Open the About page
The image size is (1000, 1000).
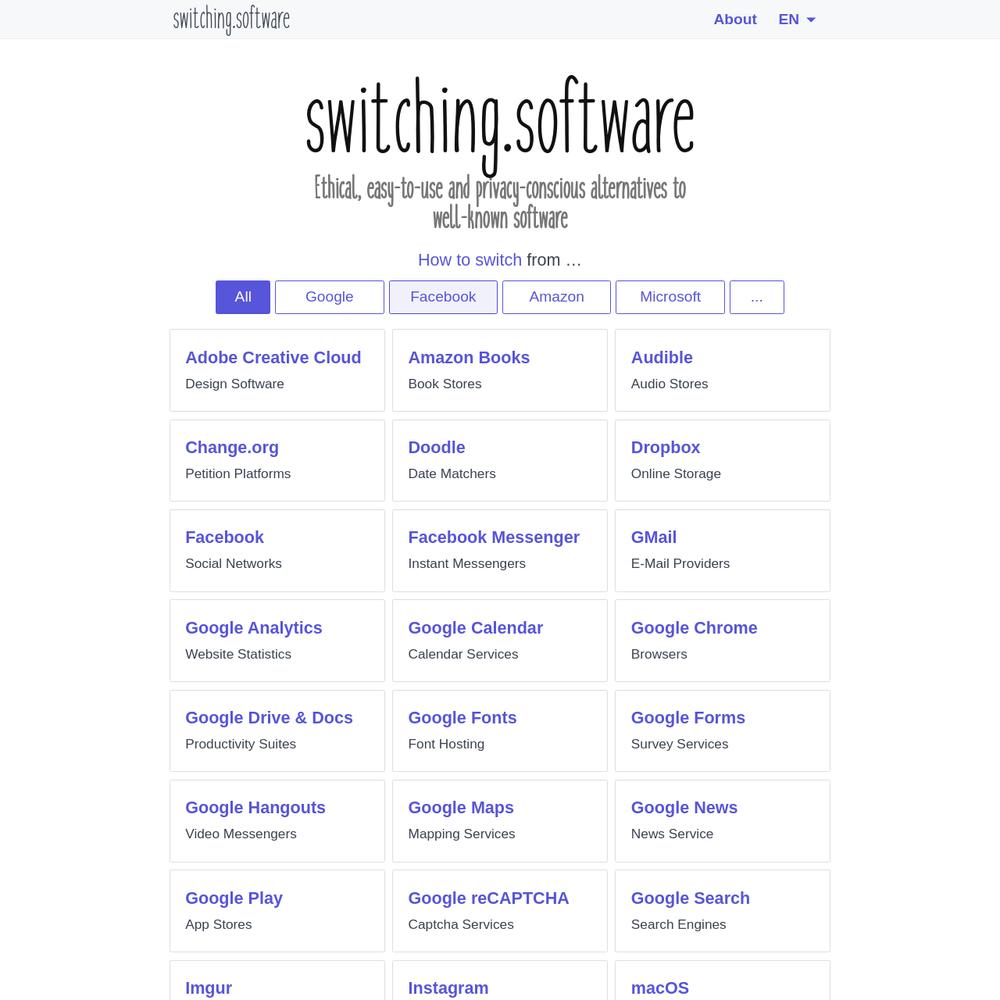[x=735, y=19]
